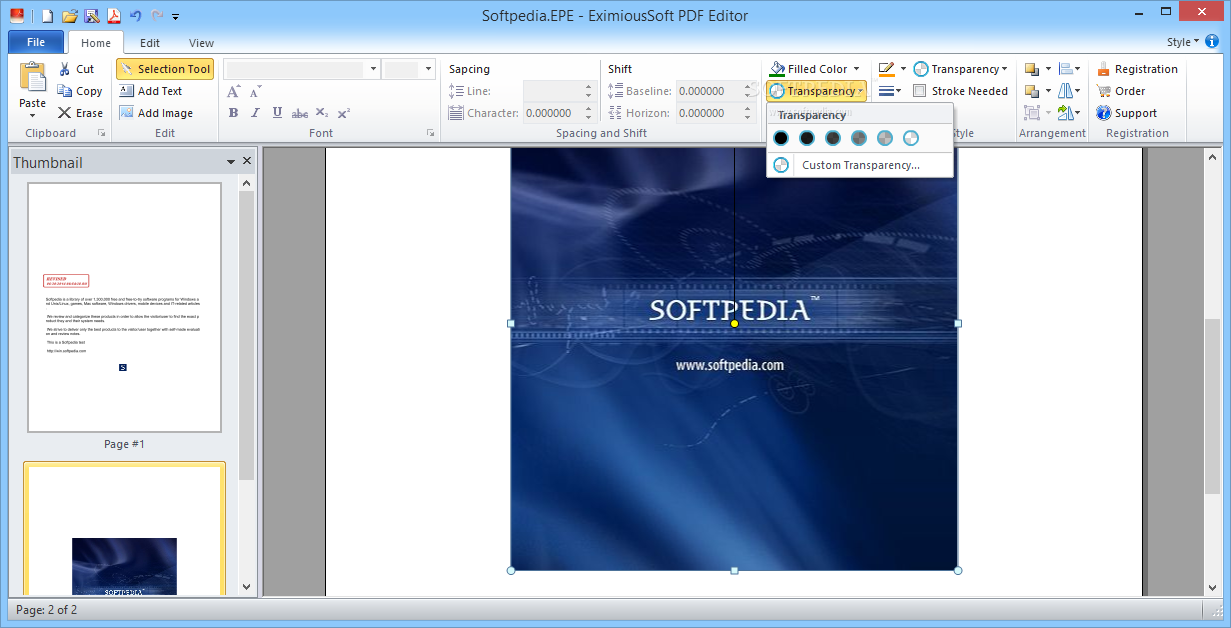Open Registration from the ribbon
This screenshot has width=1231, height=628.
(x=1137, y=69)
